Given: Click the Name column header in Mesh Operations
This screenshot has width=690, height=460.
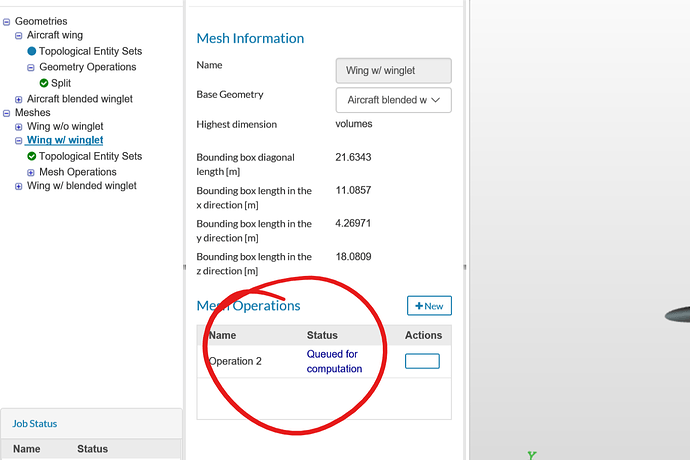Looking at the screenshot, I should pyautogui.click(x=222, y=335).
